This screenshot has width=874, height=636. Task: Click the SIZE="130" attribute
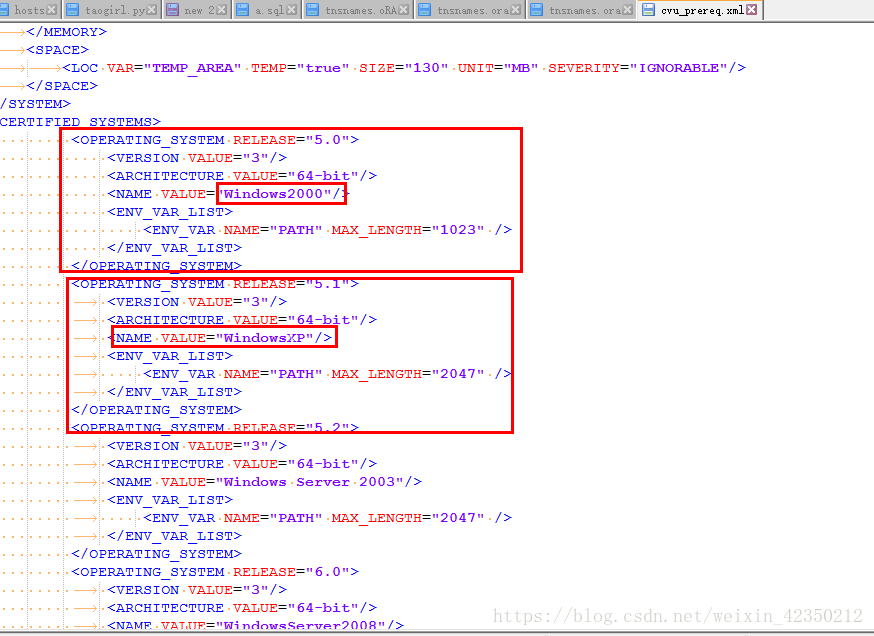404,68
